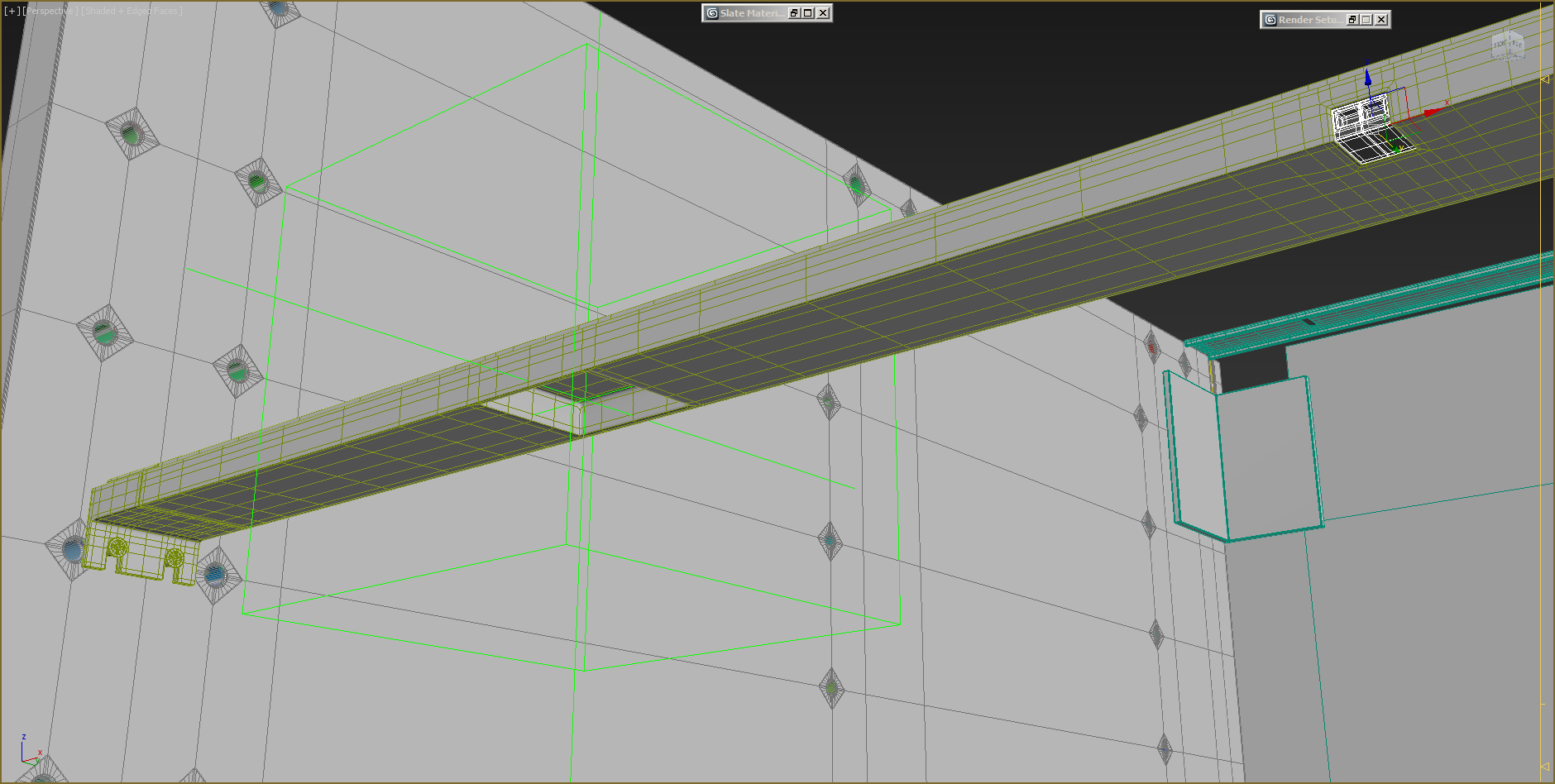Close the Slate Material Editor window
This screenshot has width=1555, height=784.
(823, 13)
